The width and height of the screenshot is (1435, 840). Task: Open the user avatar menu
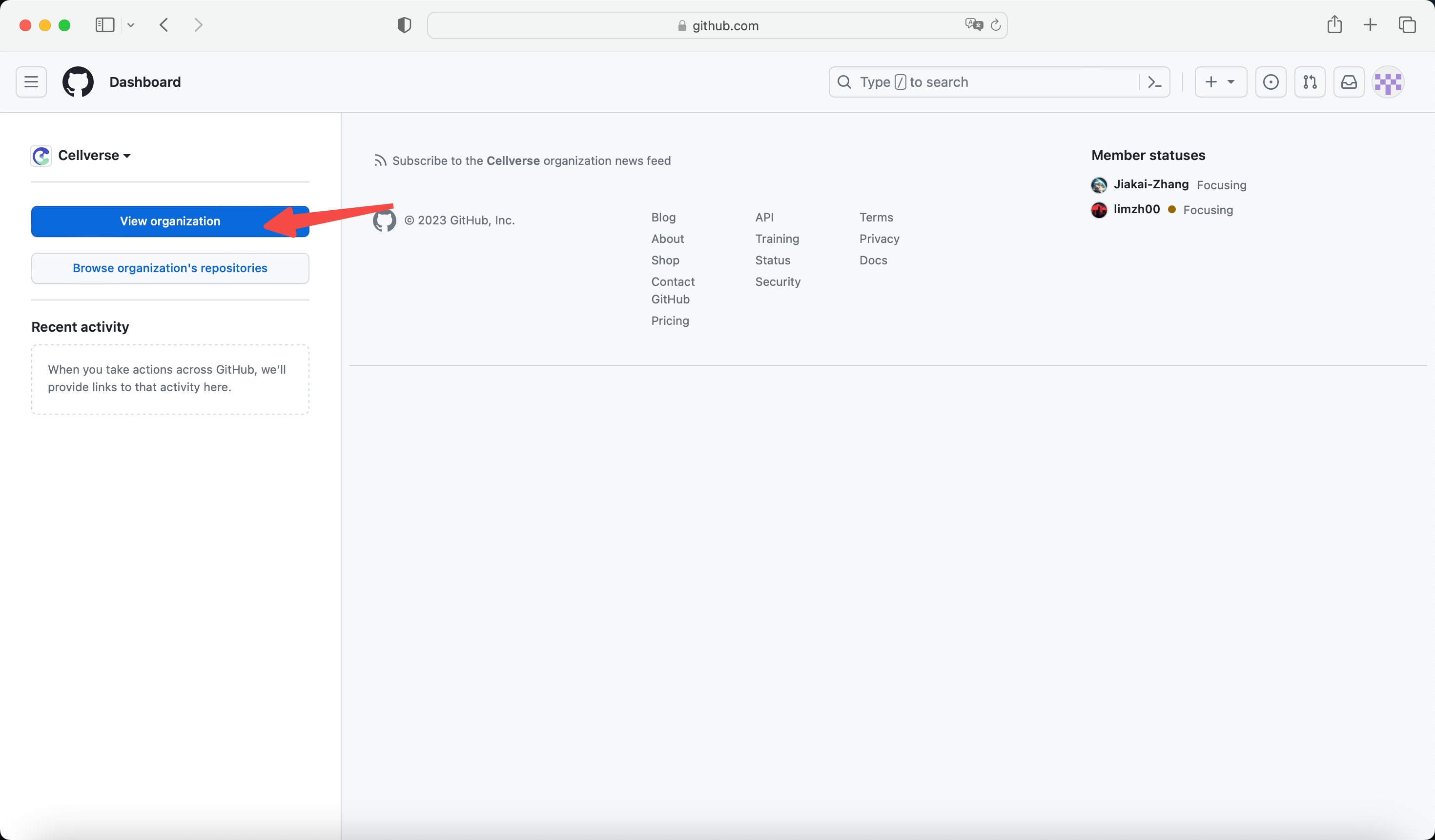pos(1388,82)
